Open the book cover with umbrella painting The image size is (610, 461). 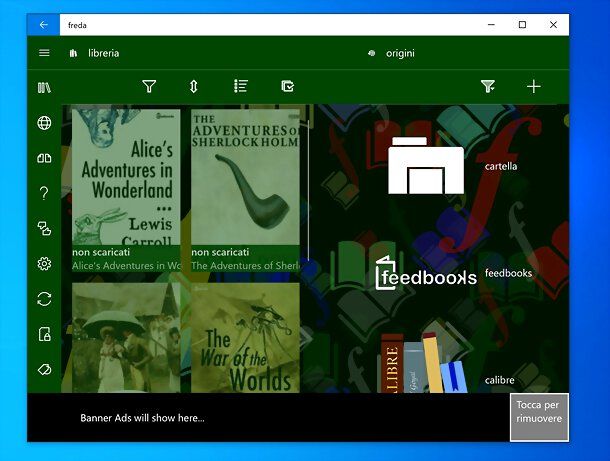coord(126,337)
